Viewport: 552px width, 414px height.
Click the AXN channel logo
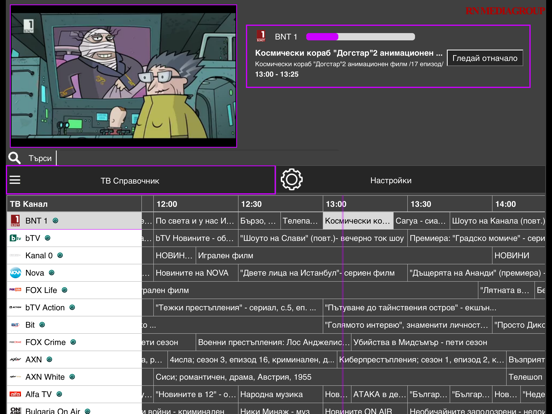(15, 359)
